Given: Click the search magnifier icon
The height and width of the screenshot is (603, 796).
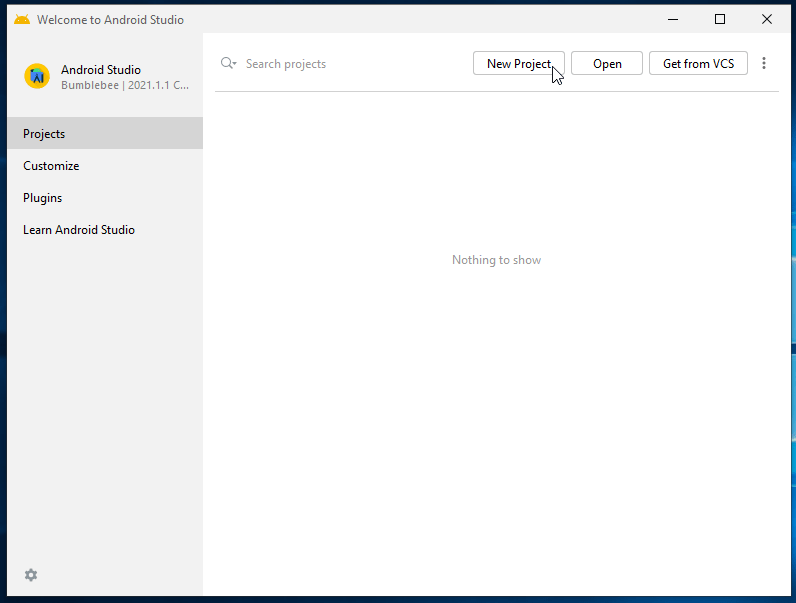Looking at the screenshot, I should coord(228,63).
